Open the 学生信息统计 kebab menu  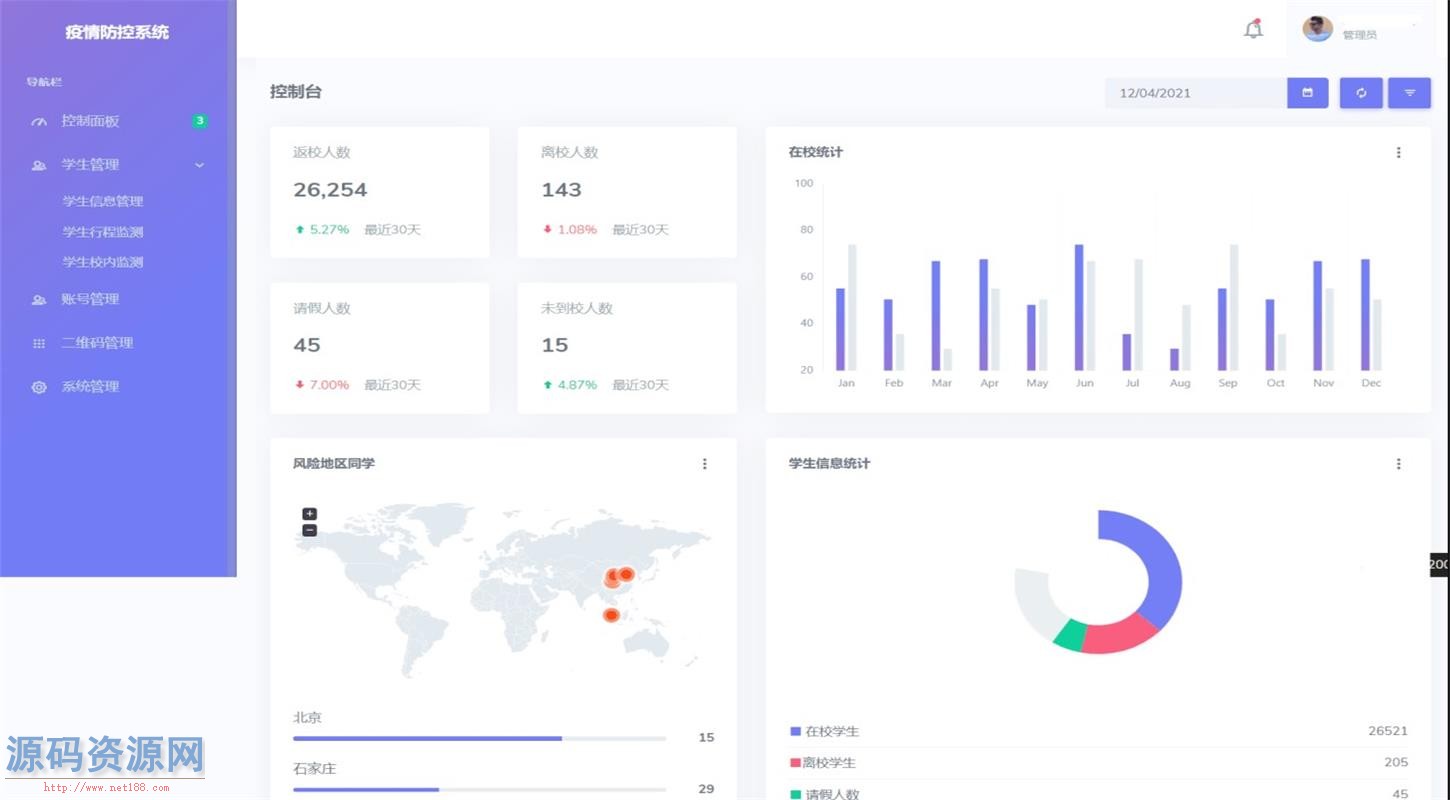(1398, 463)
